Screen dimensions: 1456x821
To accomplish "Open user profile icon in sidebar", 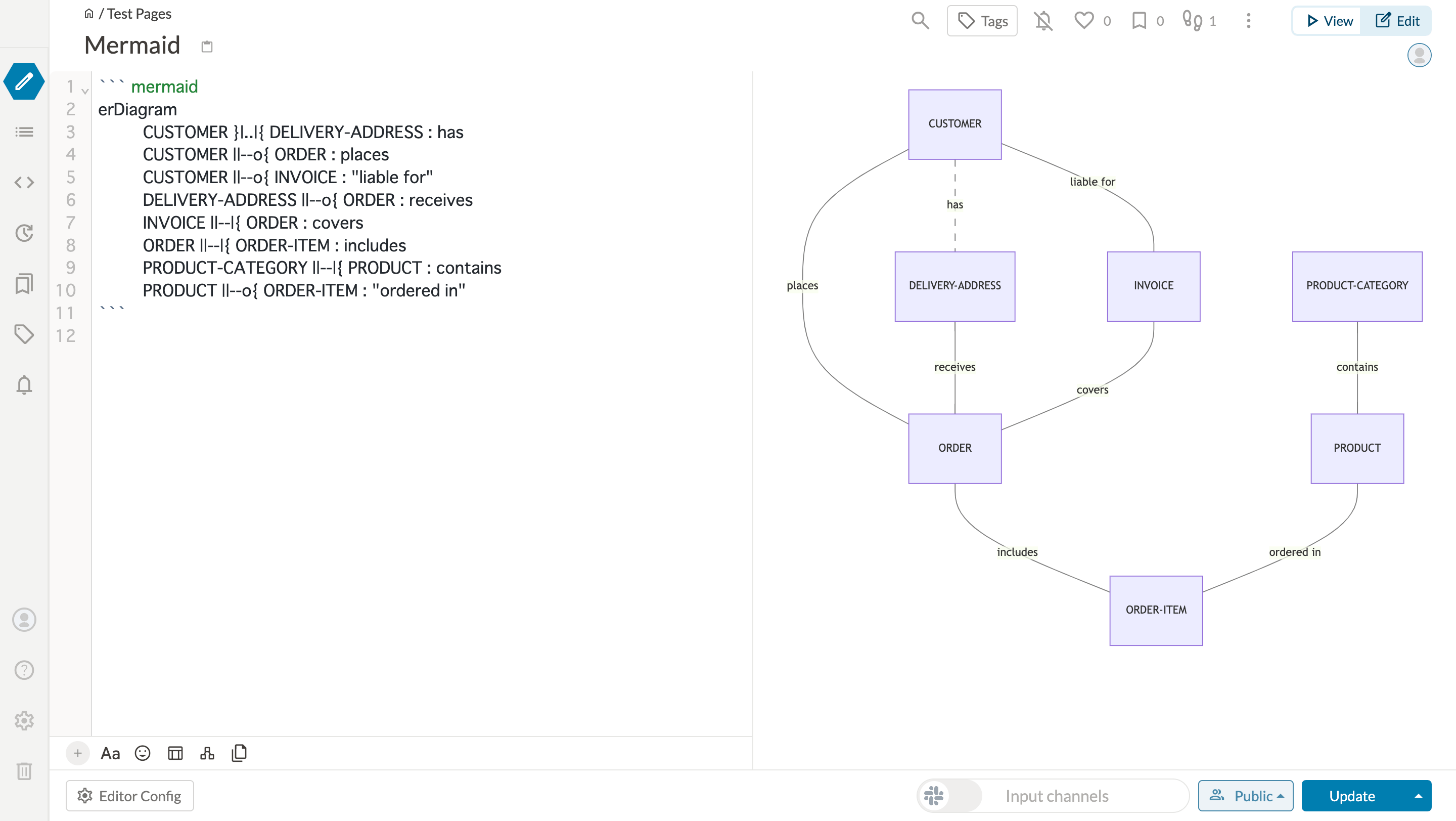I will [x=24, y=620].
